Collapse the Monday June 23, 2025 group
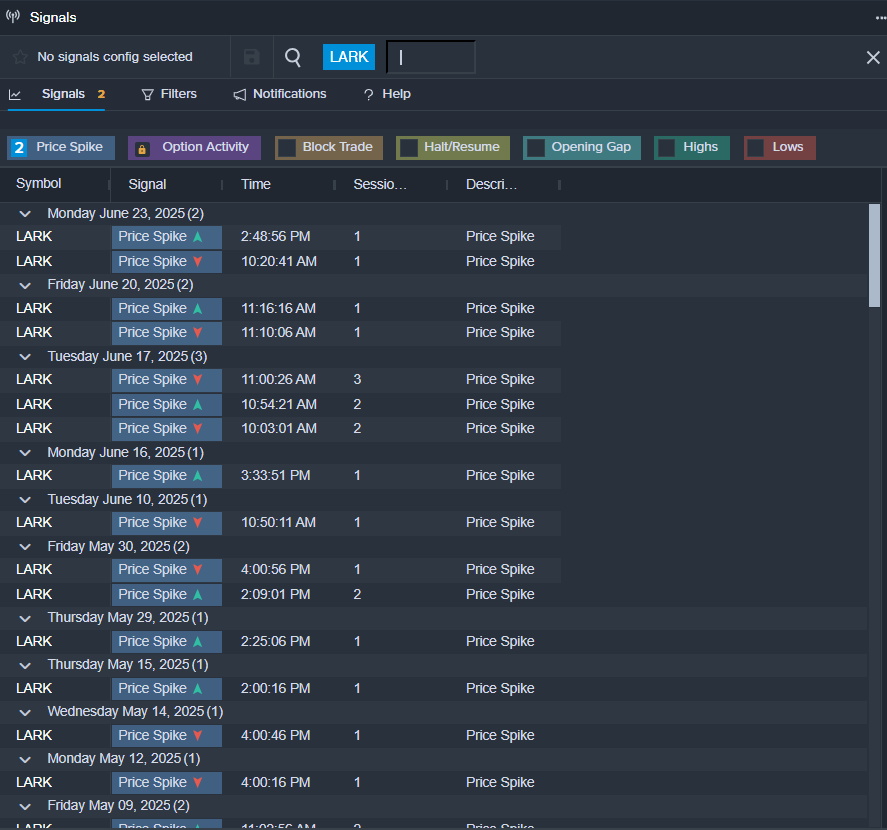 tap(25, 214)
